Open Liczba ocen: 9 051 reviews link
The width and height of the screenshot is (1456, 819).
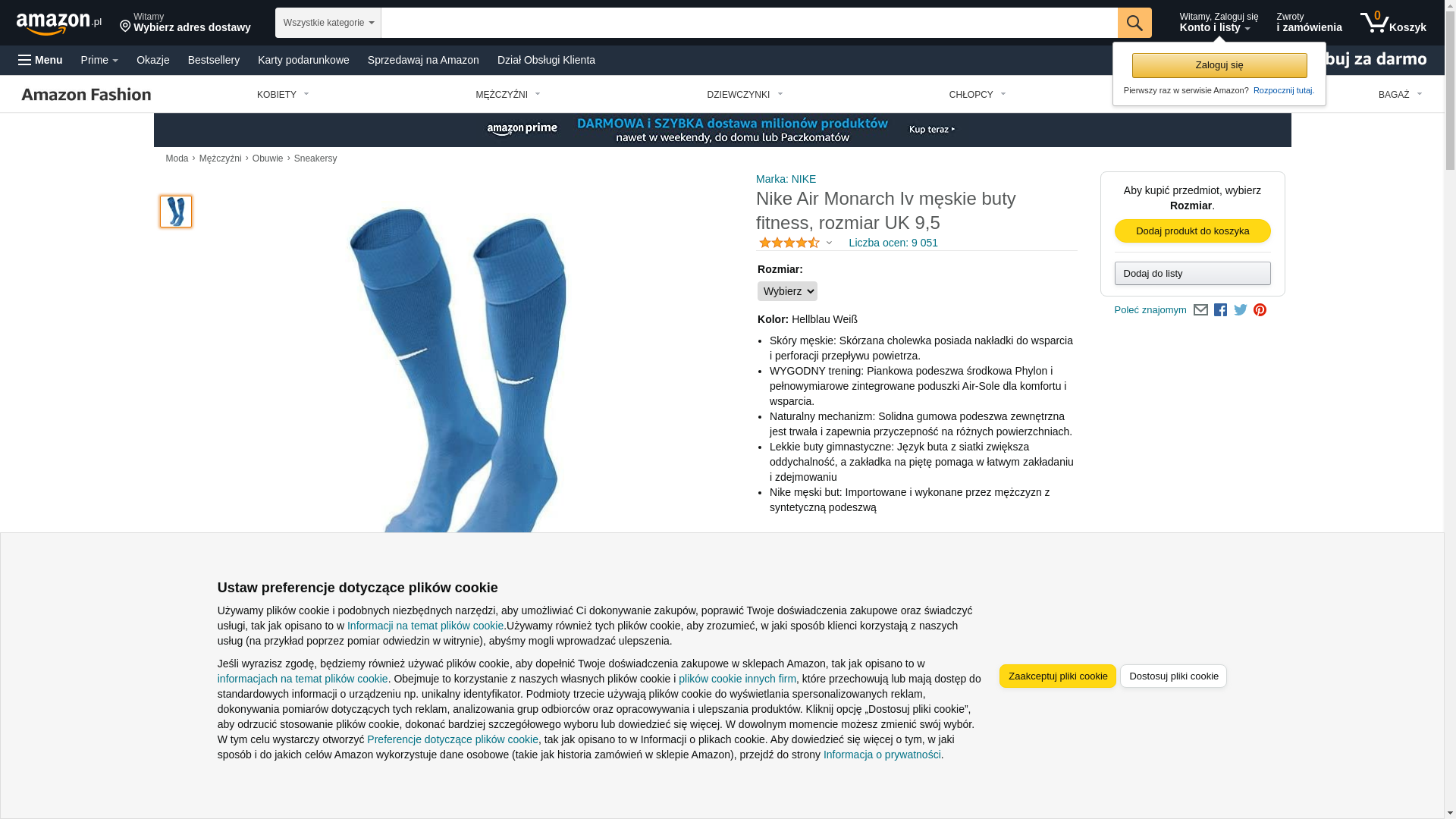click(893, 243)
